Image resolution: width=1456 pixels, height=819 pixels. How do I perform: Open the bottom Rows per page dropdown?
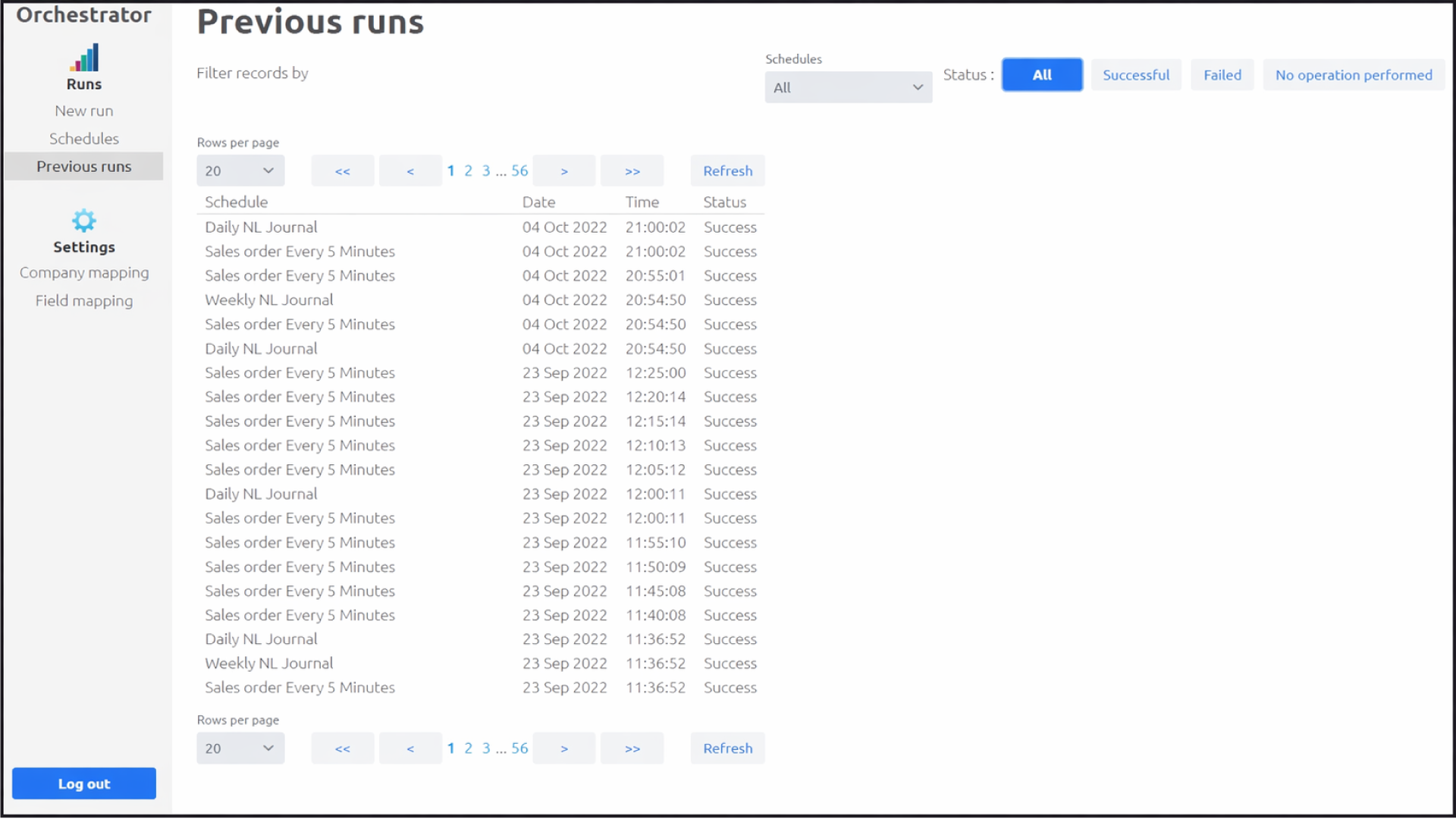coord(240,748)
